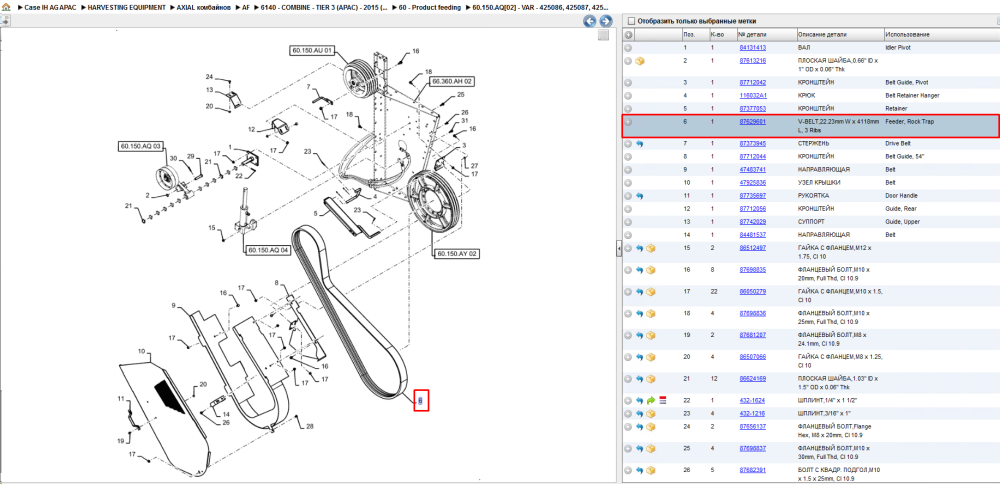Open part number 87377053
The image size is (1000, 484).
pyautogui.click(x=753, y=108)
